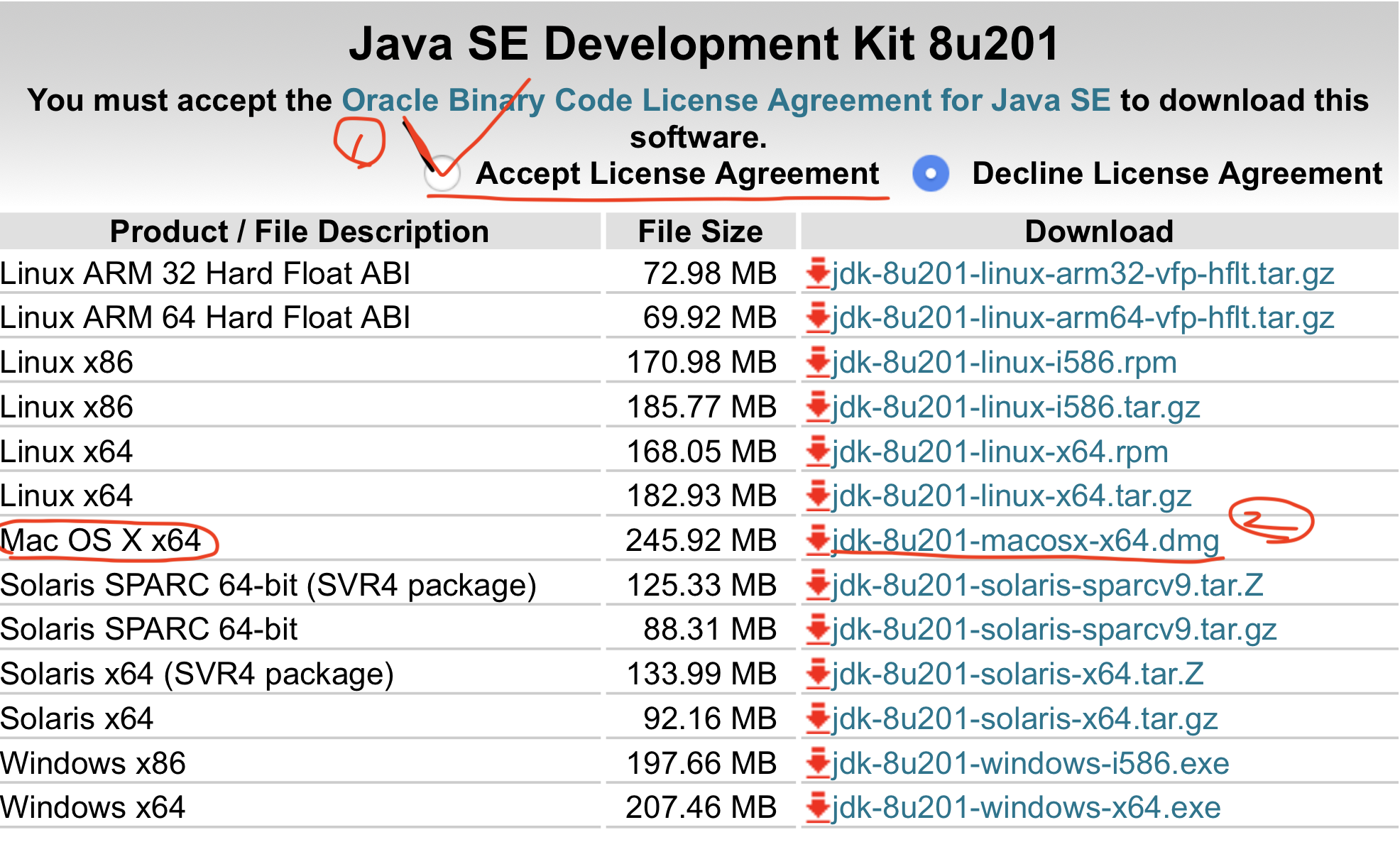
Task: Download jdk-8u201-linux-x64.tar.gz link
Action: click(x=1012, y=496)
